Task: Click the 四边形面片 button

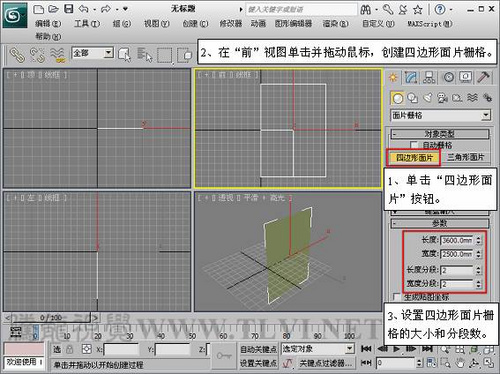Action: (x=414, y=157)
